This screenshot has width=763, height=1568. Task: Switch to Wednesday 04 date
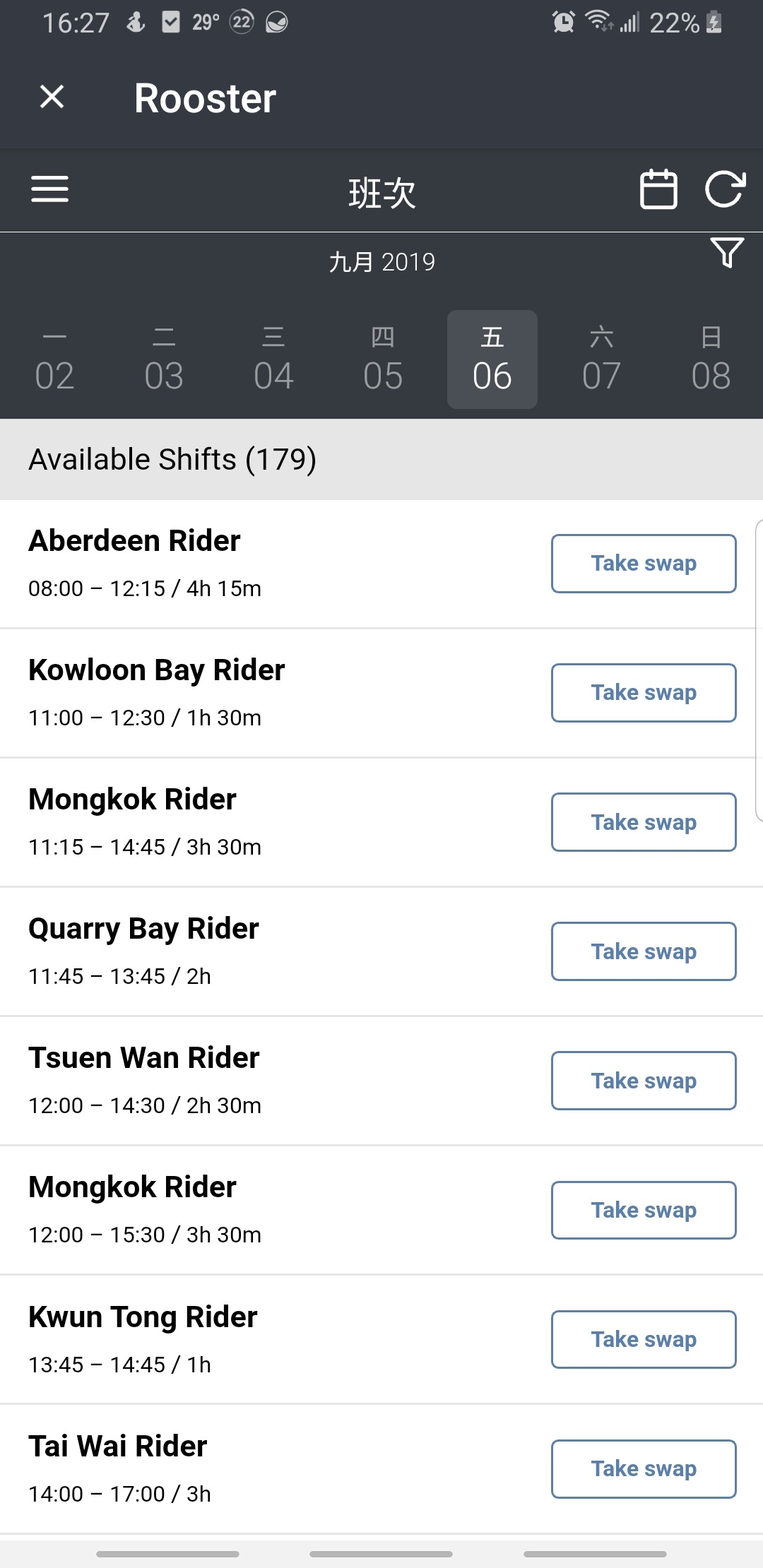(273, 360)
